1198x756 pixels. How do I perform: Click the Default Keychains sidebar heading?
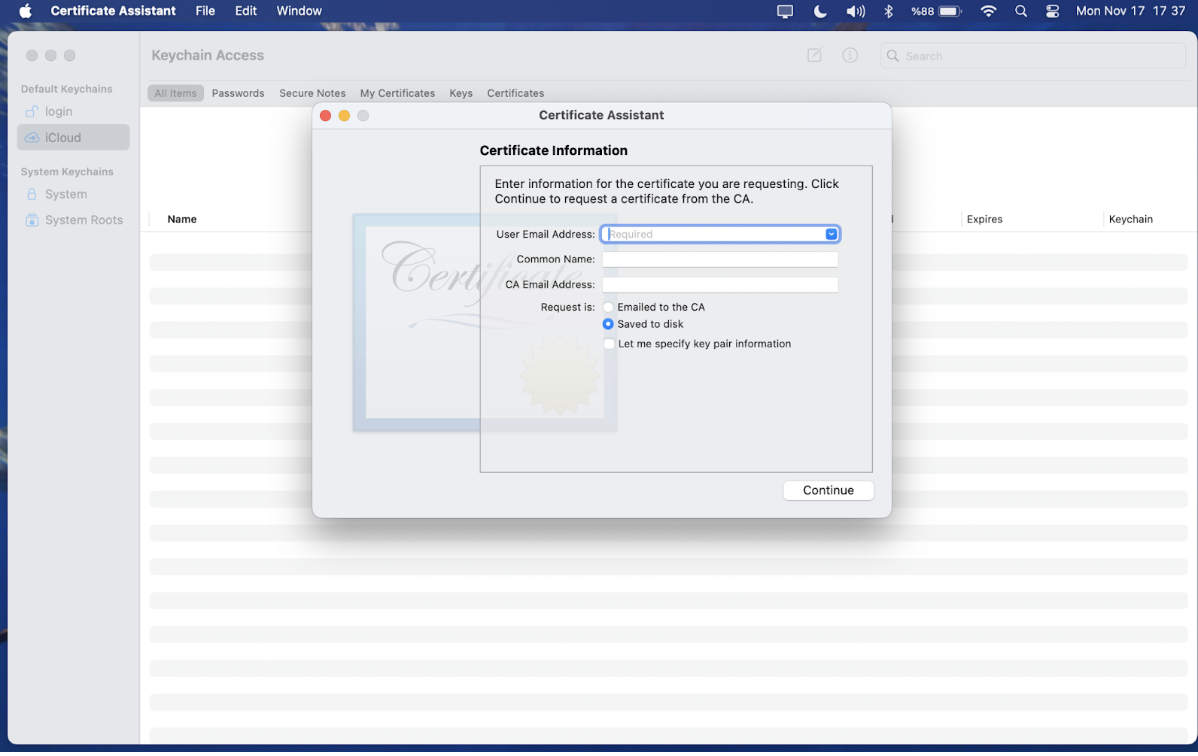[66, 89]
